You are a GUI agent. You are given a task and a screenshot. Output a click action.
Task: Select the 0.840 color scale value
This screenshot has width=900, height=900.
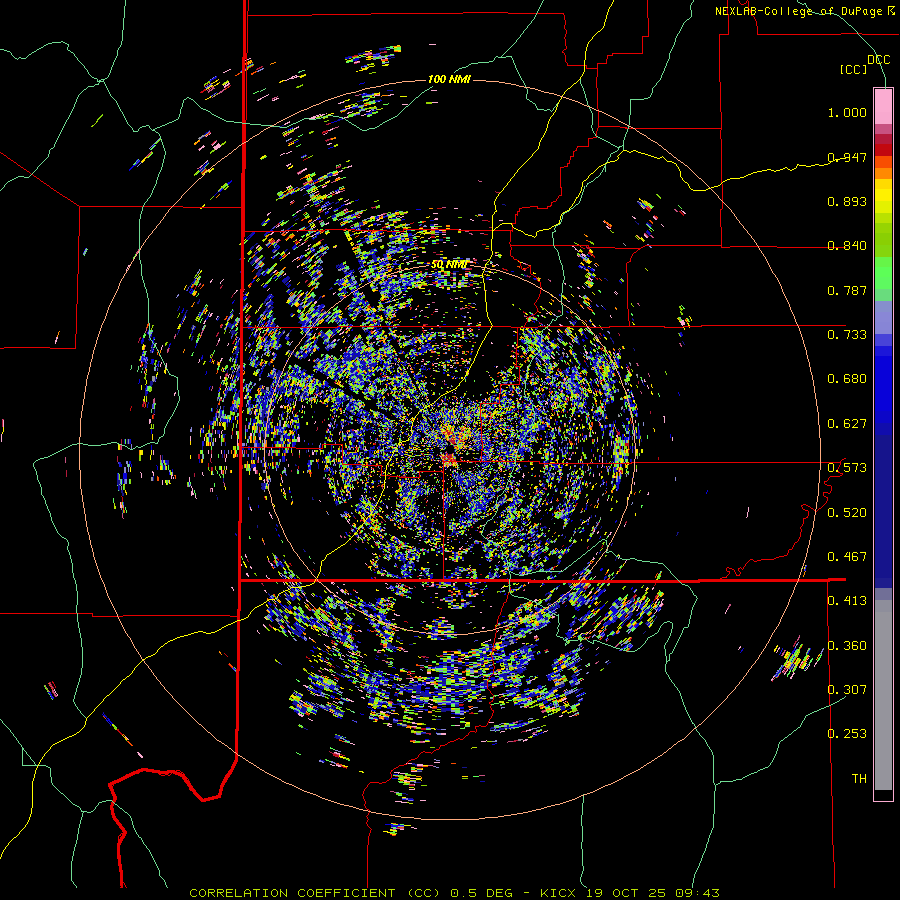847,246
